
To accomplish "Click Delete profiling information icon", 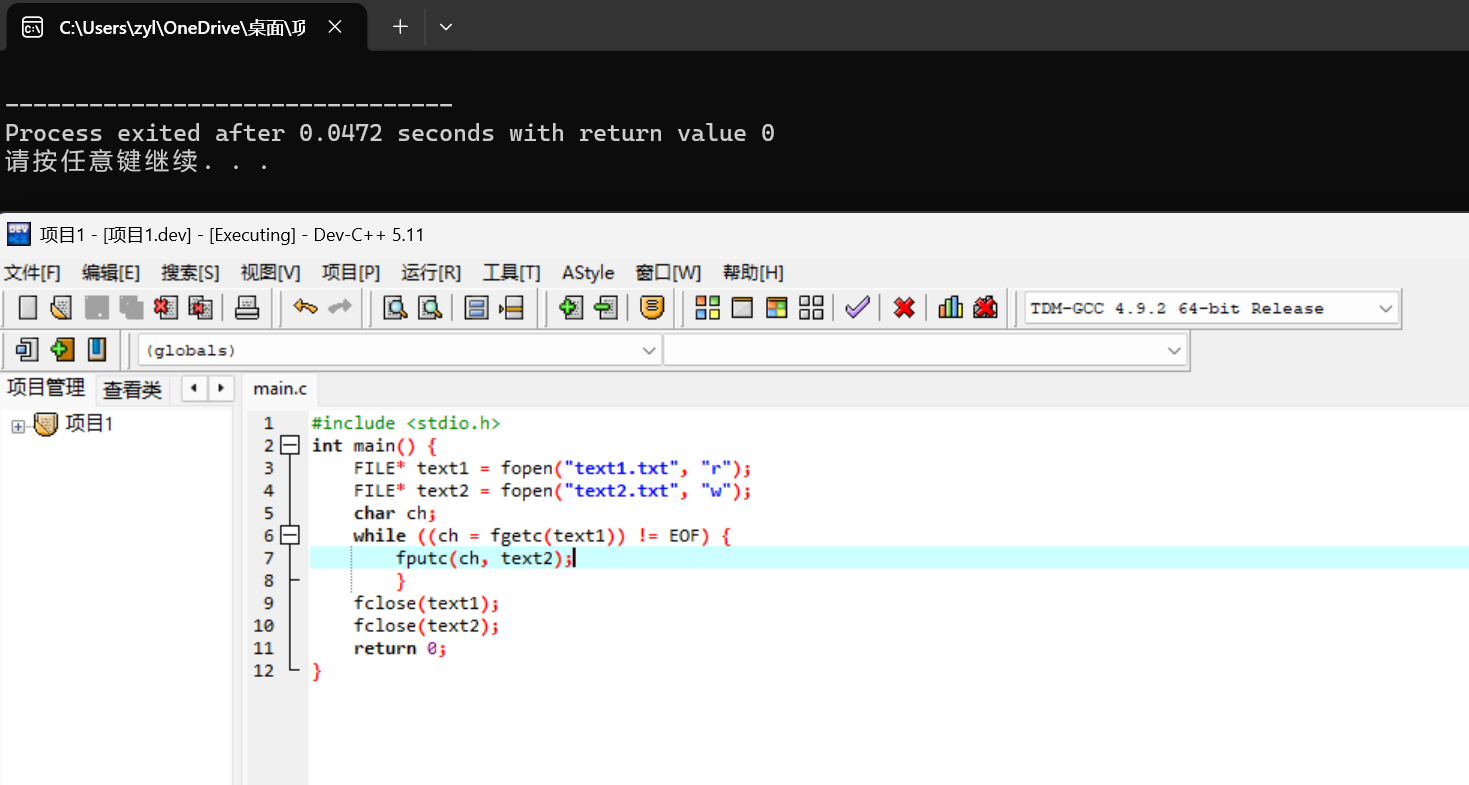I will coord(985,308).
